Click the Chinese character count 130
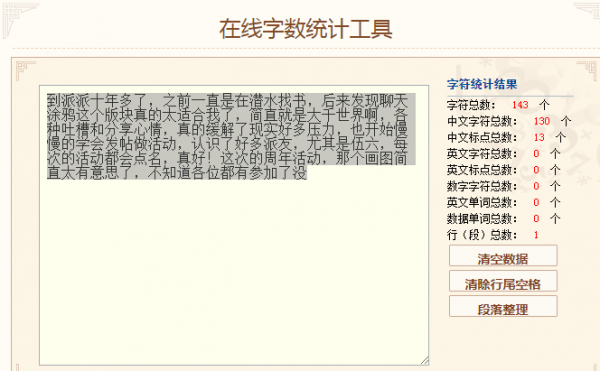The width and height of the screenshot is (600, 371). 542,121
